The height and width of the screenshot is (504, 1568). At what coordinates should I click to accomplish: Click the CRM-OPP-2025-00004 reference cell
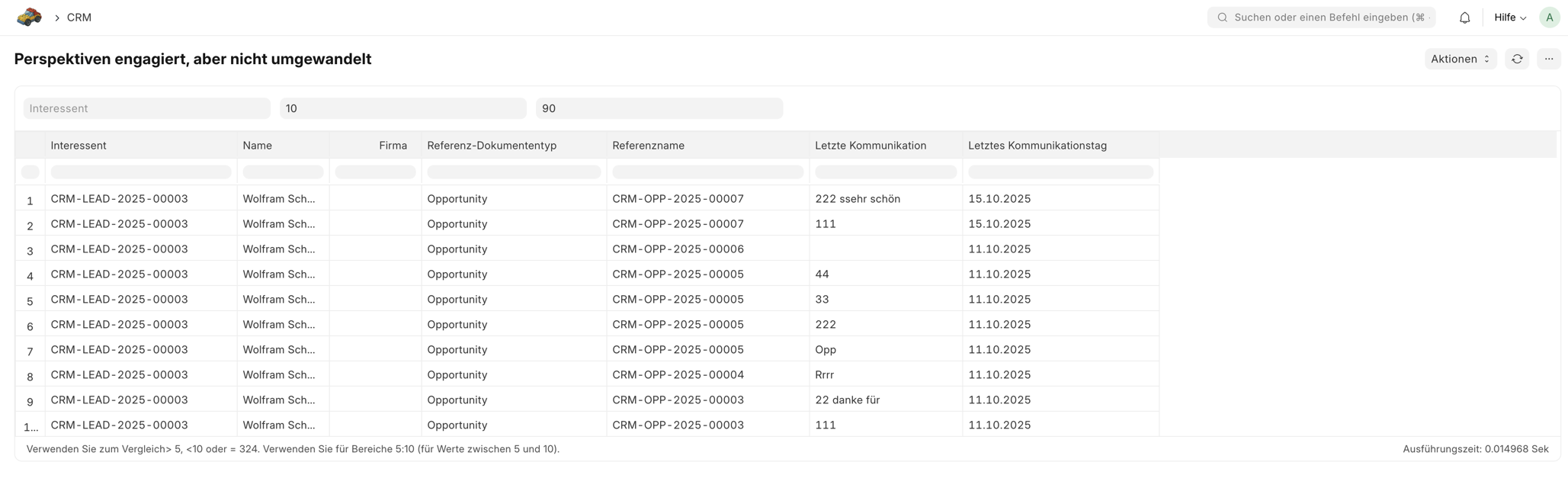pos(678,375)
